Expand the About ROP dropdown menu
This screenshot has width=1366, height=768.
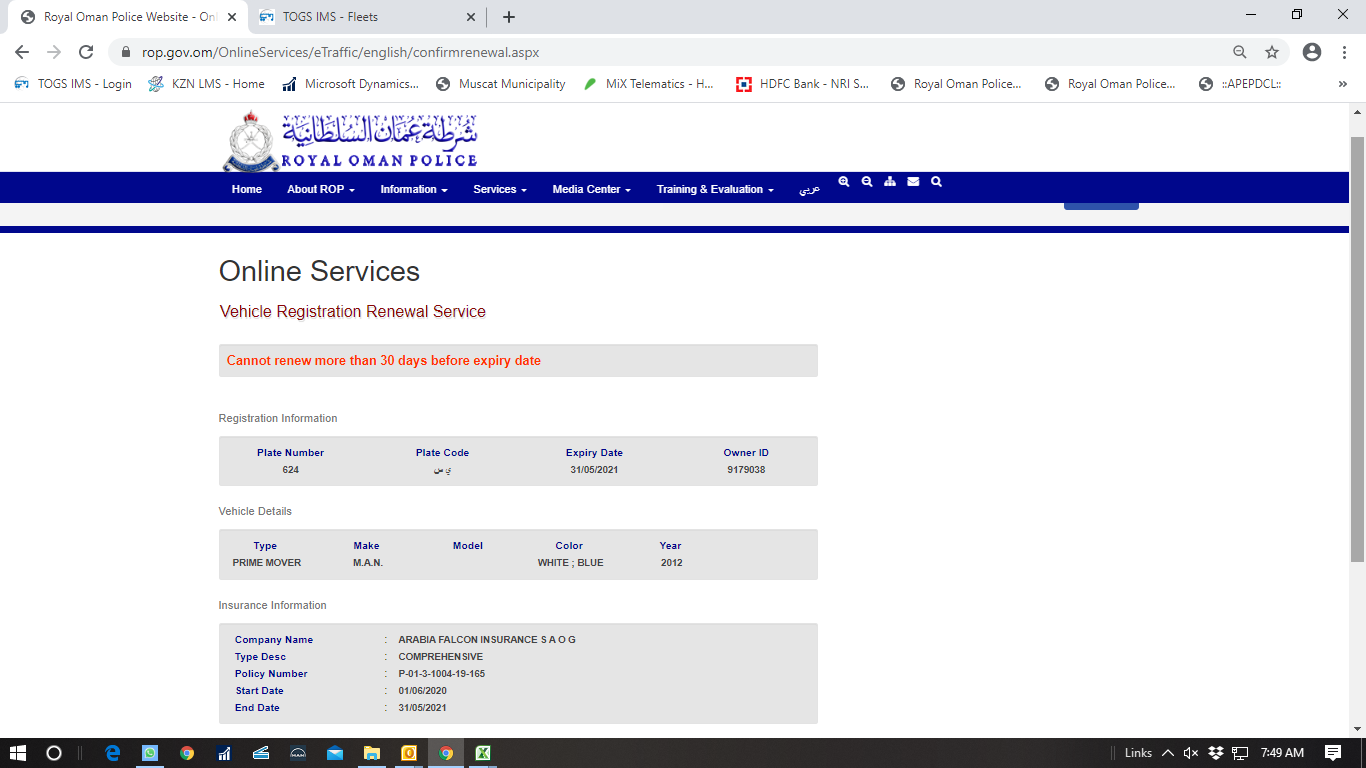click(x=320, y=189)
